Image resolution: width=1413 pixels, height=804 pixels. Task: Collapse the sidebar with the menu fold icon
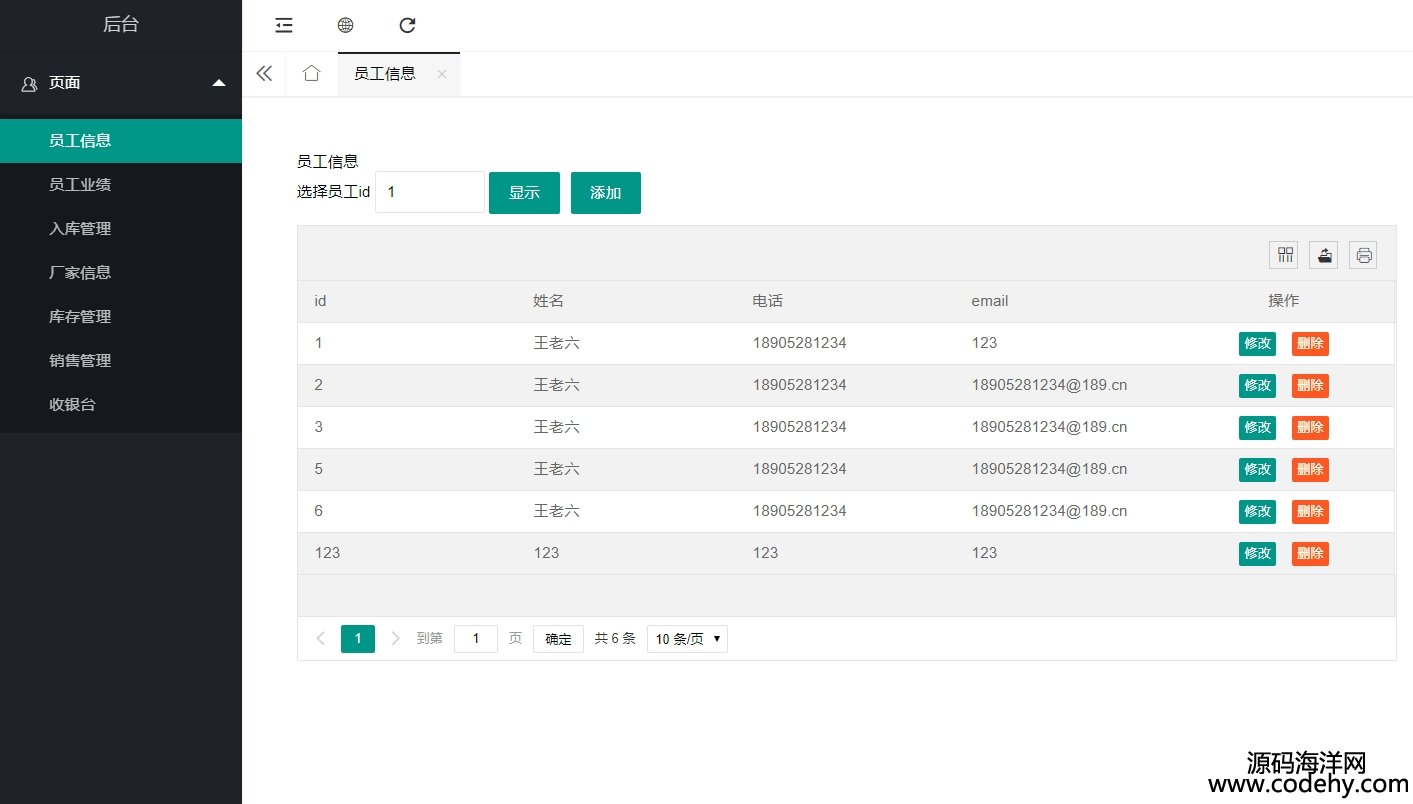click(x=284, y=26)
